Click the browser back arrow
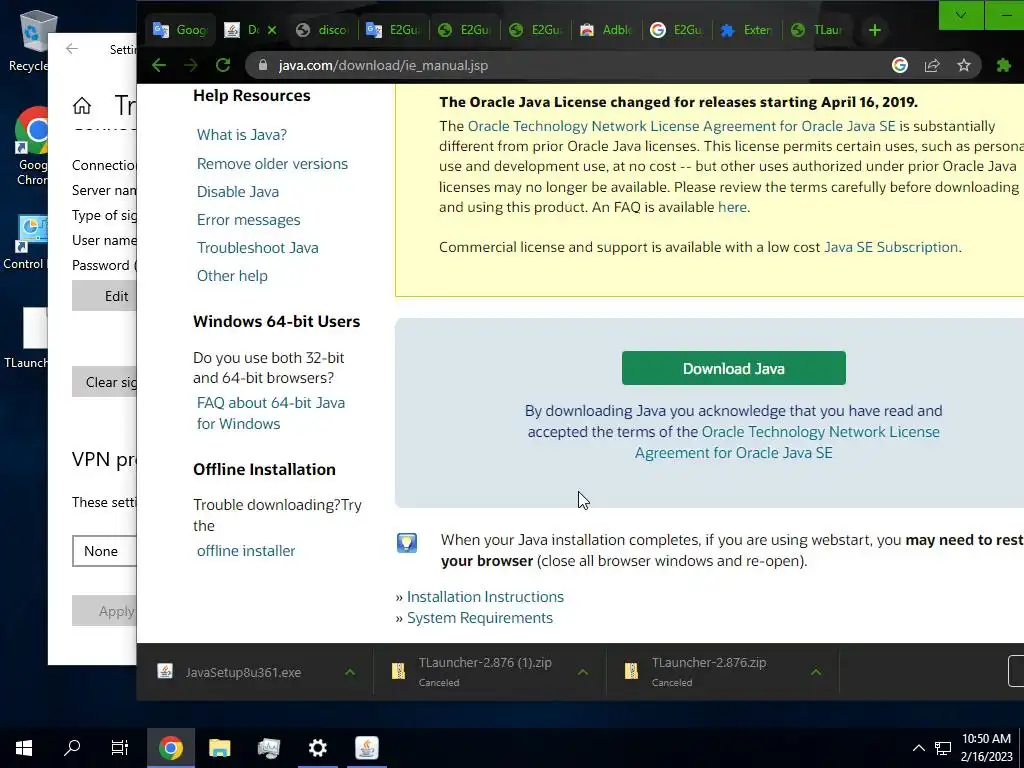 point(159,65)
